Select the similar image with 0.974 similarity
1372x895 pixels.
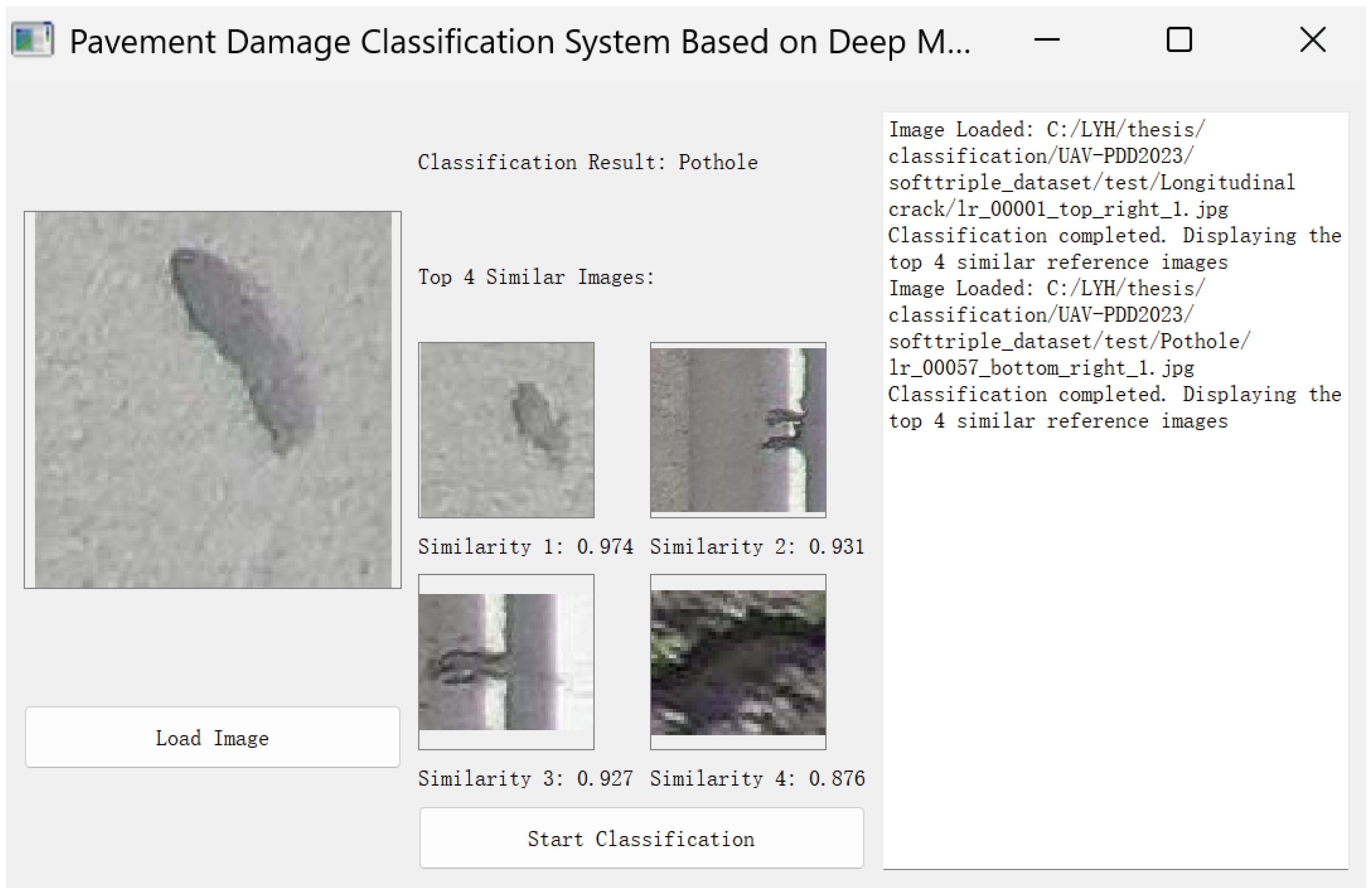506,430
